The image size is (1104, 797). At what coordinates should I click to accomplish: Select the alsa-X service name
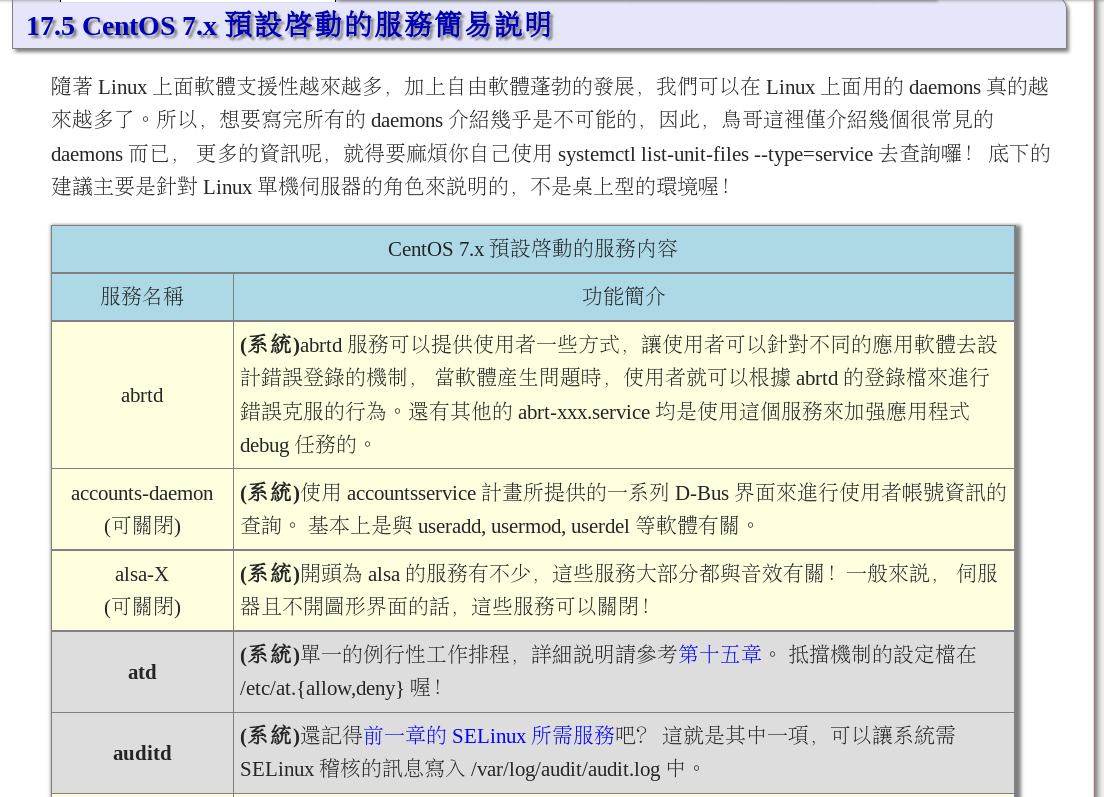coord(142,575)
